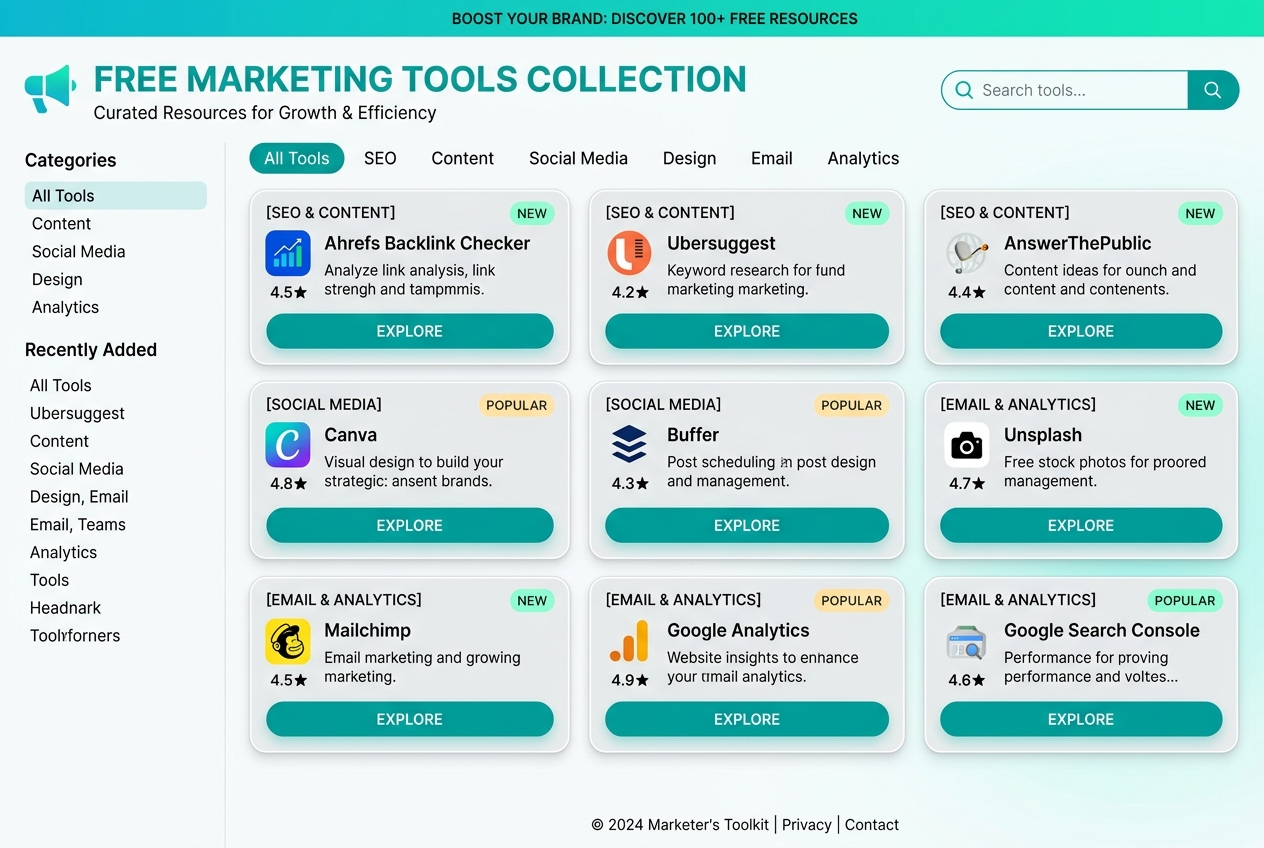
Task: Click the Ubersuggest orange icon
Action: point(629,253)
